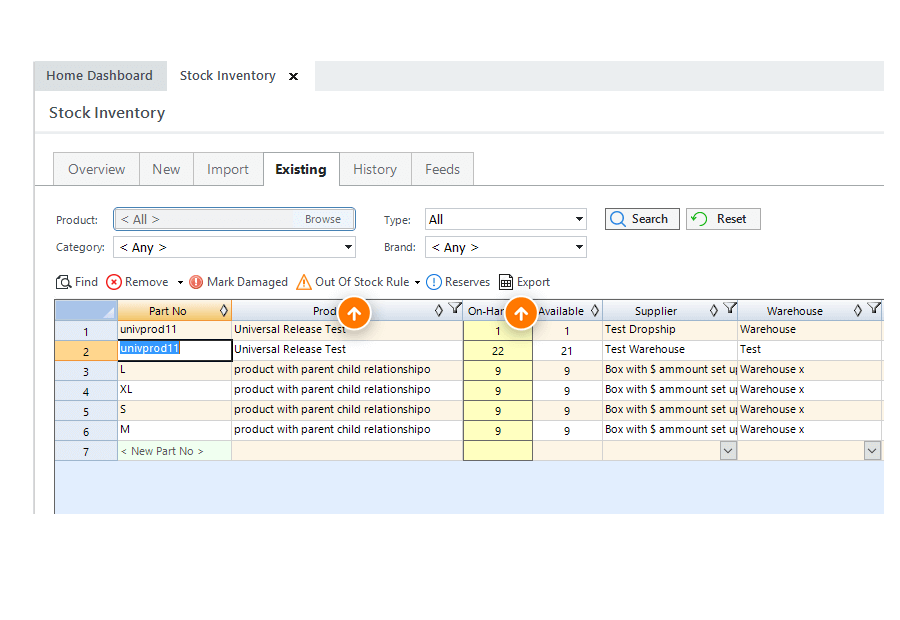
Task: Click the red Remove icon
Action: 114,282
